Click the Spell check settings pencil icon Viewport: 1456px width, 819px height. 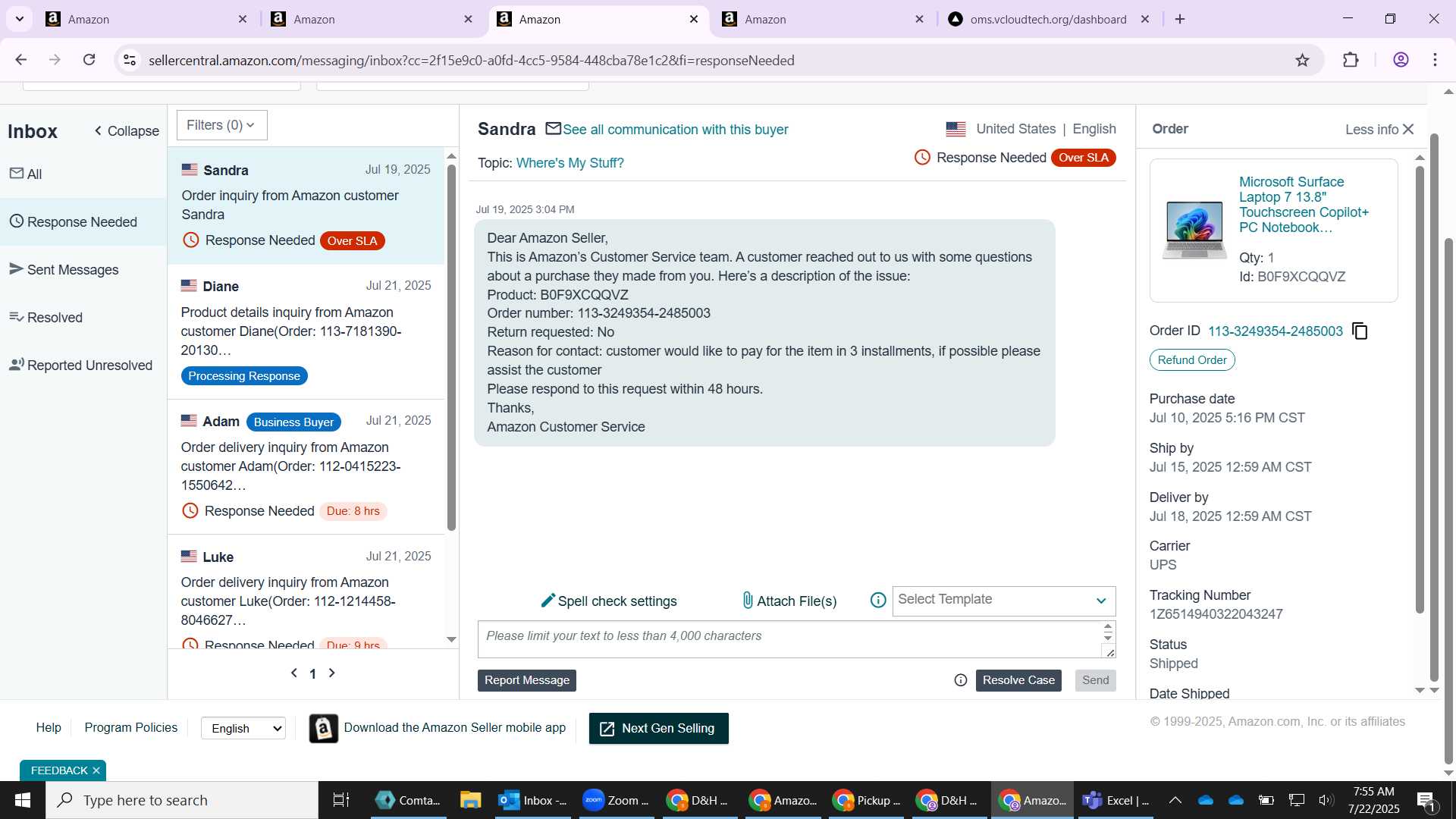click(548, 601)
